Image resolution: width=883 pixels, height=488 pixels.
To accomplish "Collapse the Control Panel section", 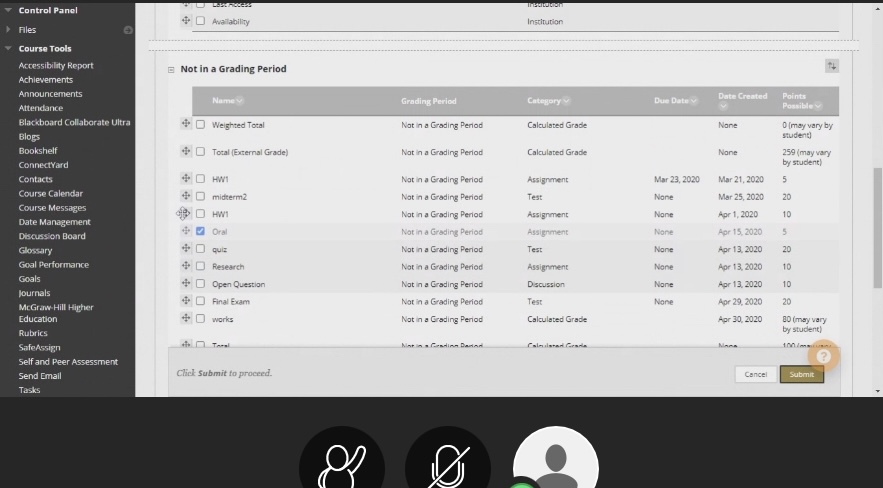I will (8, 10).
